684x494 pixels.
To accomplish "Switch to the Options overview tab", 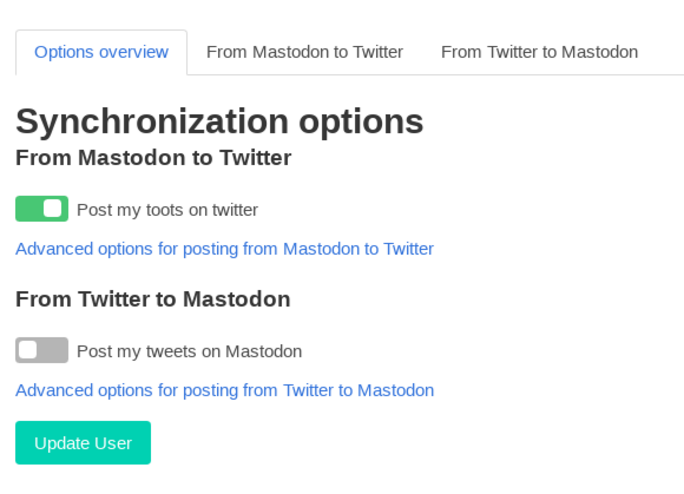I will (101, 52).
